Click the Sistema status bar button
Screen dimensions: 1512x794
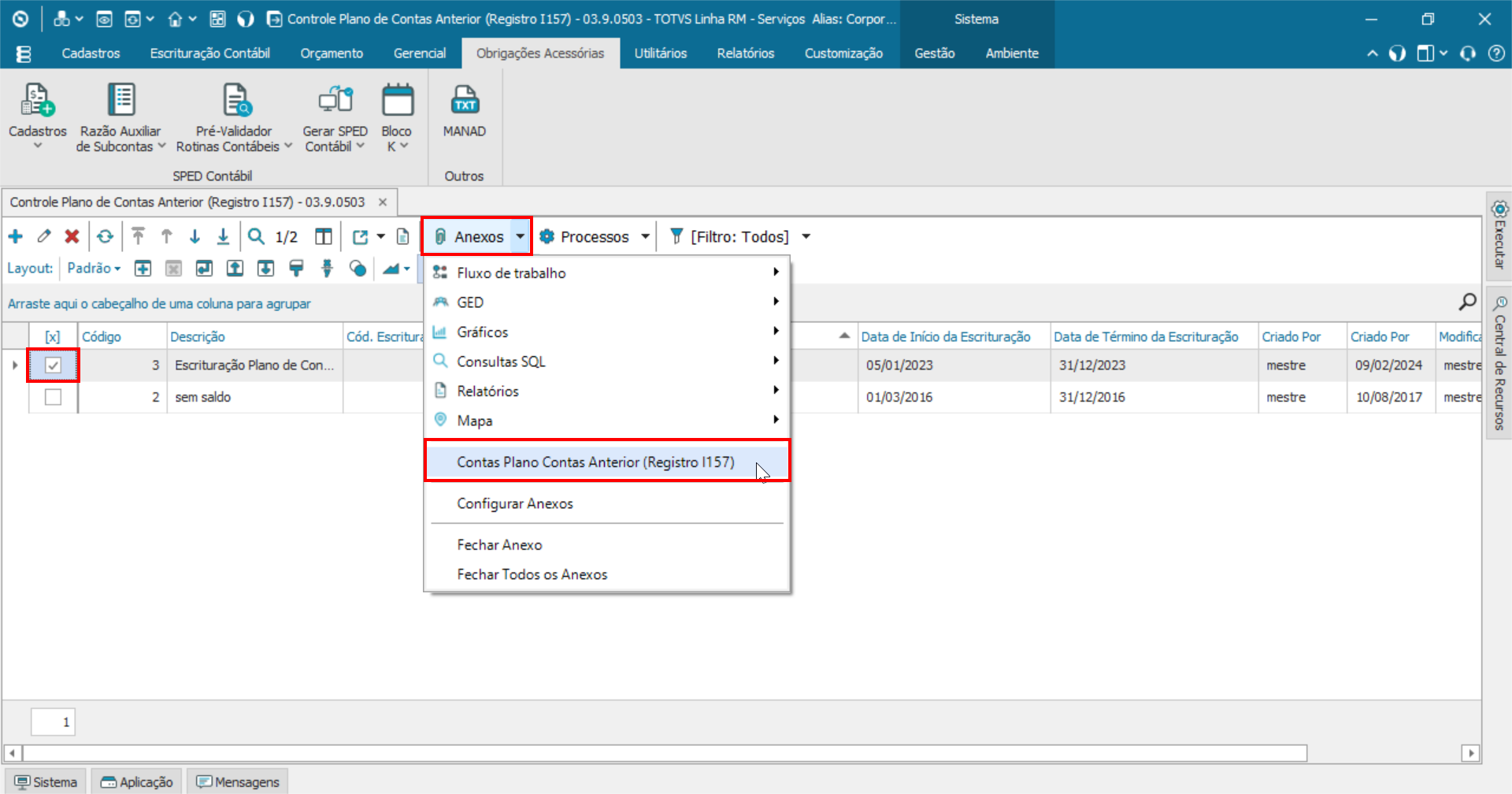(x=46, y=781)
